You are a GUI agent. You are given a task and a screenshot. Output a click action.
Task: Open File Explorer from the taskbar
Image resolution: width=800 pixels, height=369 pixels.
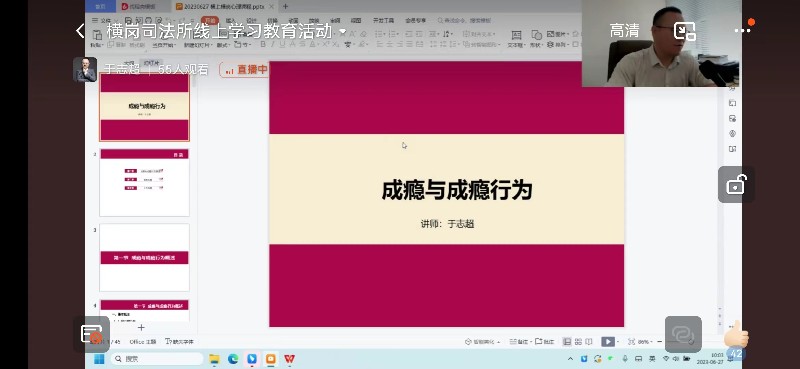coord(214,359)
